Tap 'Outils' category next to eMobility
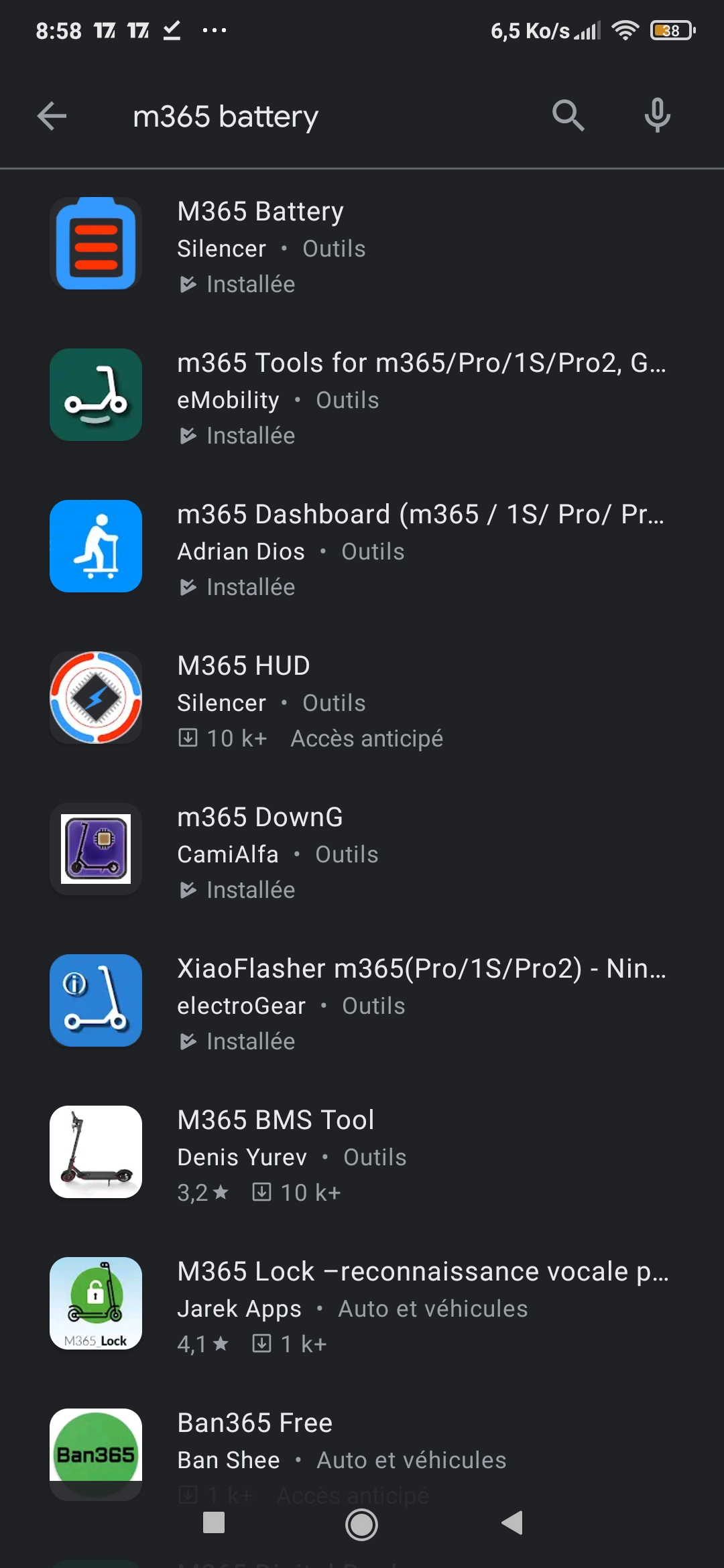Screen dimensions: 724x1568 tap(347, 400)
